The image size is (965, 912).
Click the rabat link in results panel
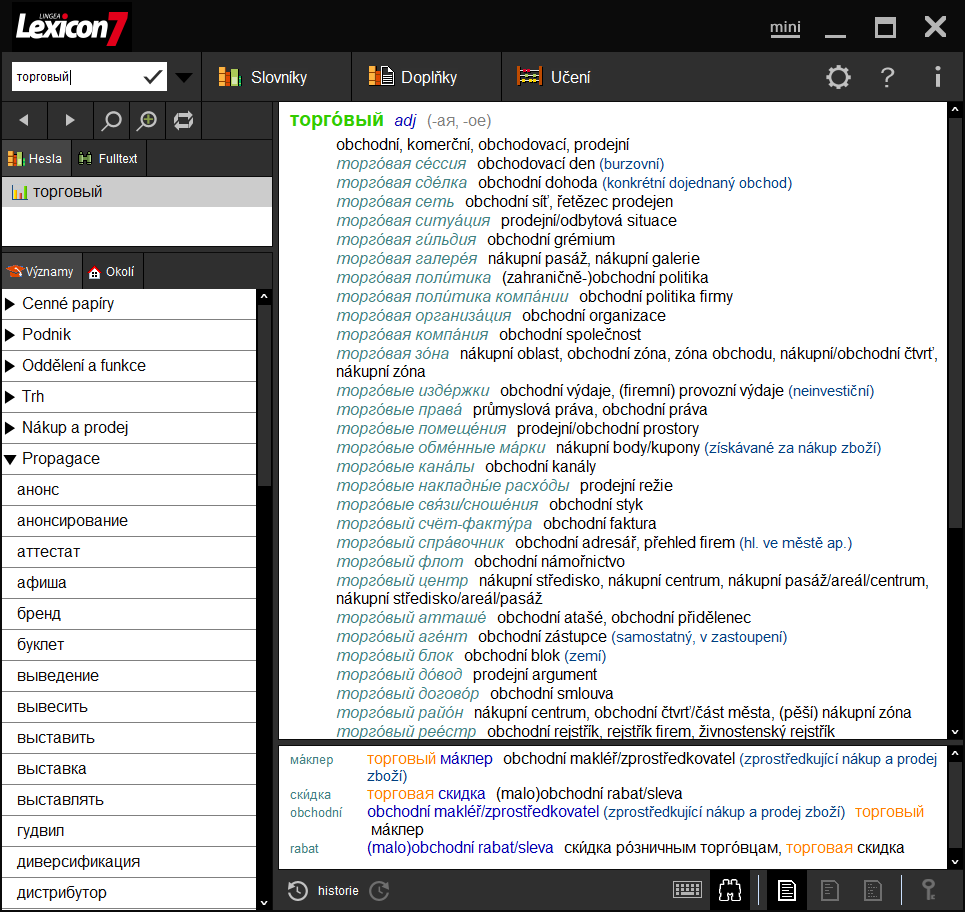tap(304, 849)
